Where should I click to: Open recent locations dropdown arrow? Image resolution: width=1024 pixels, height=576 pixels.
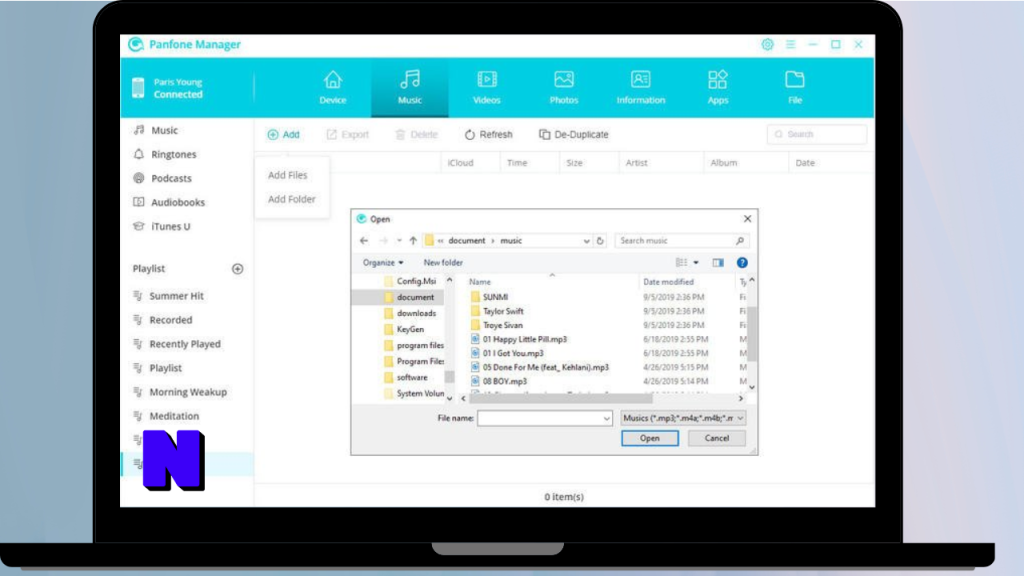click(x=399, y=241)
